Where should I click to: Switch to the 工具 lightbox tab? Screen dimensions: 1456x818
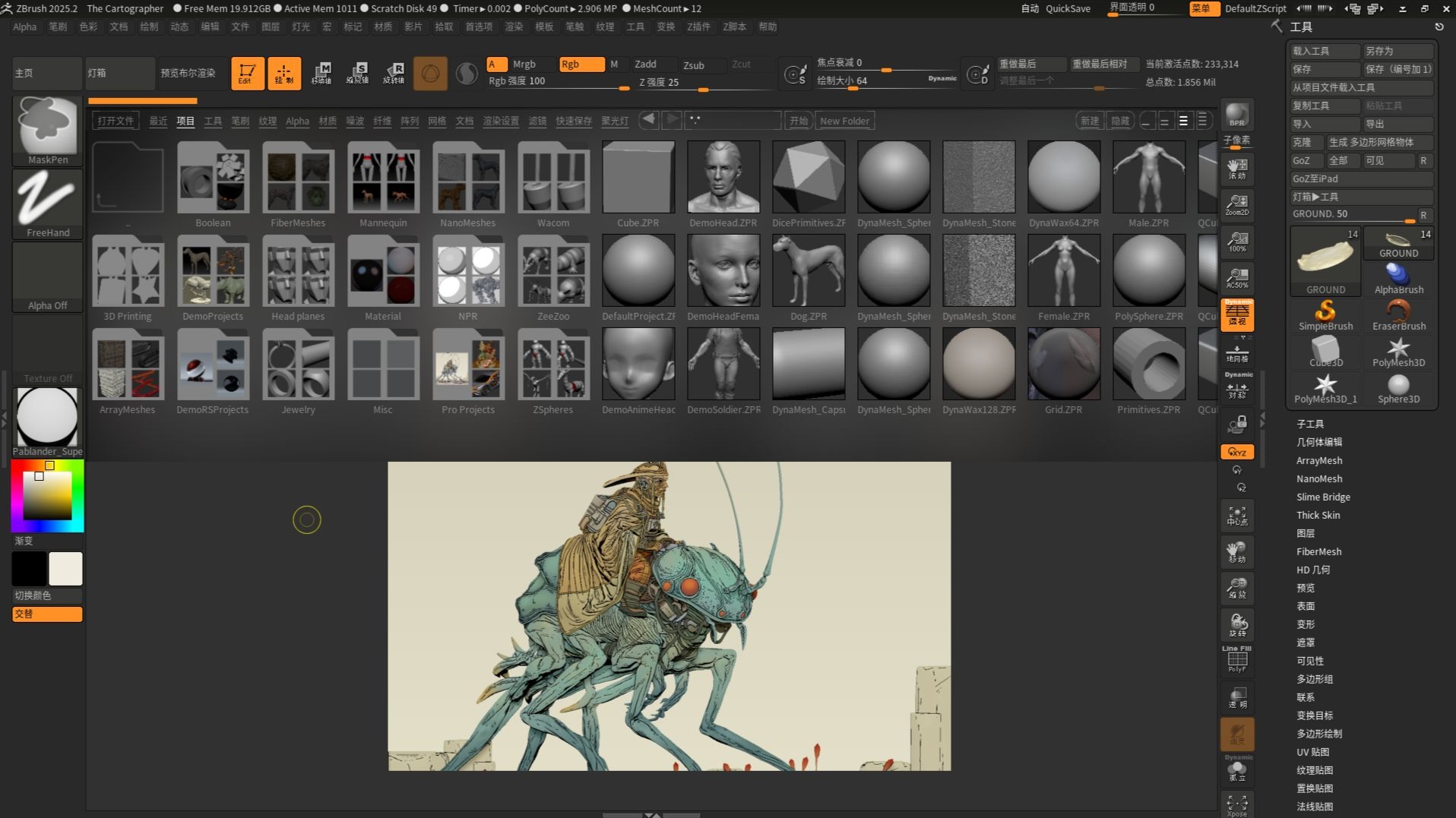[x=213, y=121]
